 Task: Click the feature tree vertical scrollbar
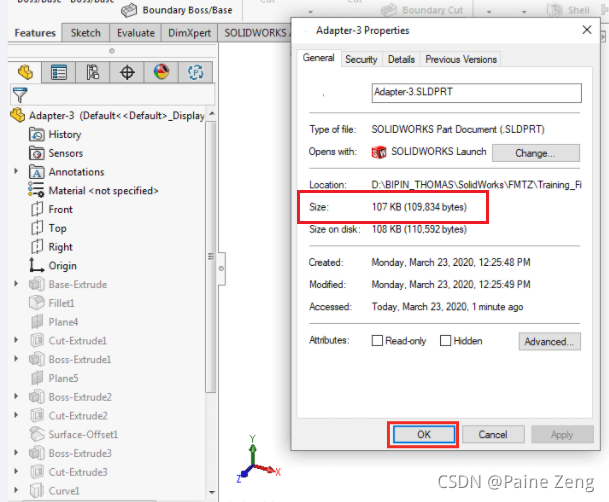pos(211,256)
